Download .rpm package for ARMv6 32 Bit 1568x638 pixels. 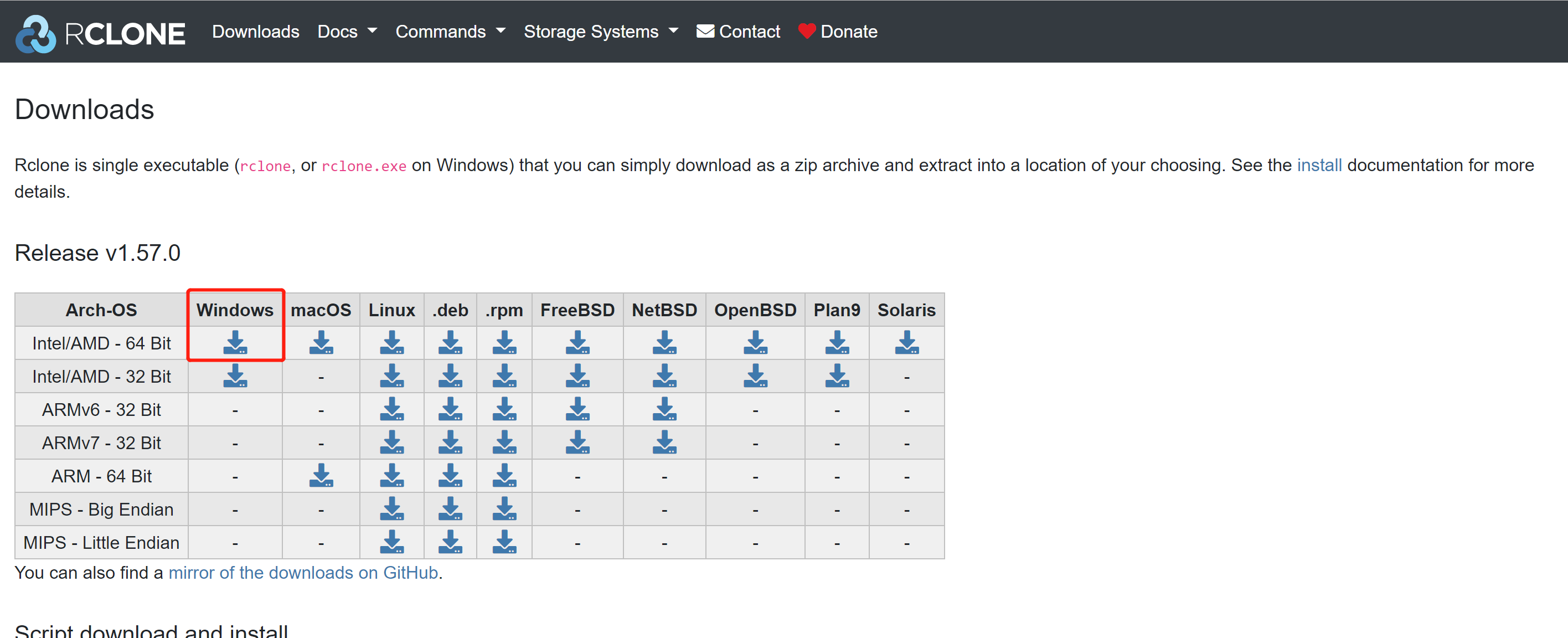coord(504,409)
